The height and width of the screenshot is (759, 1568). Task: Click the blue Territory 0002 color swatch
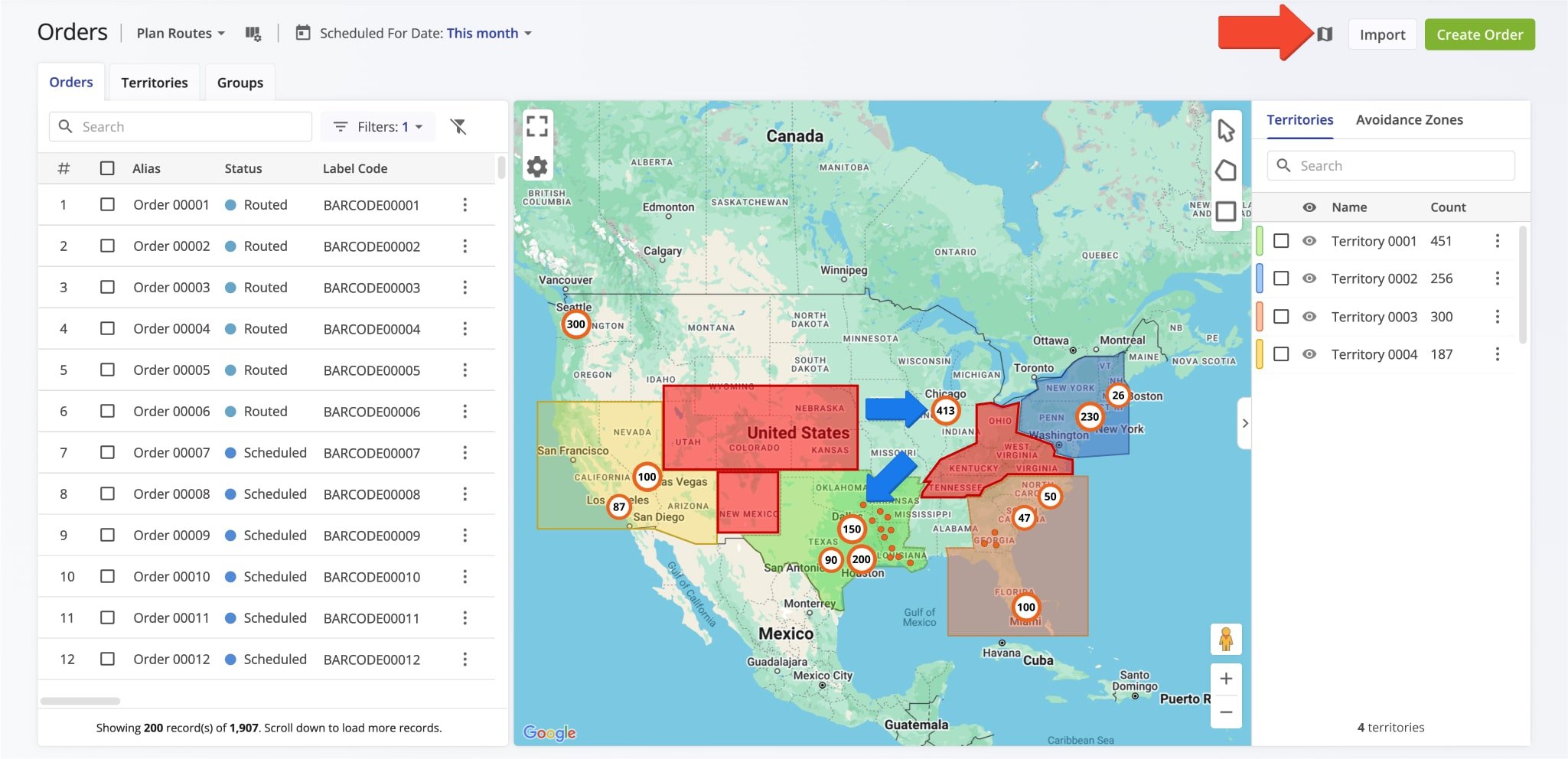tap(1259, 279)
